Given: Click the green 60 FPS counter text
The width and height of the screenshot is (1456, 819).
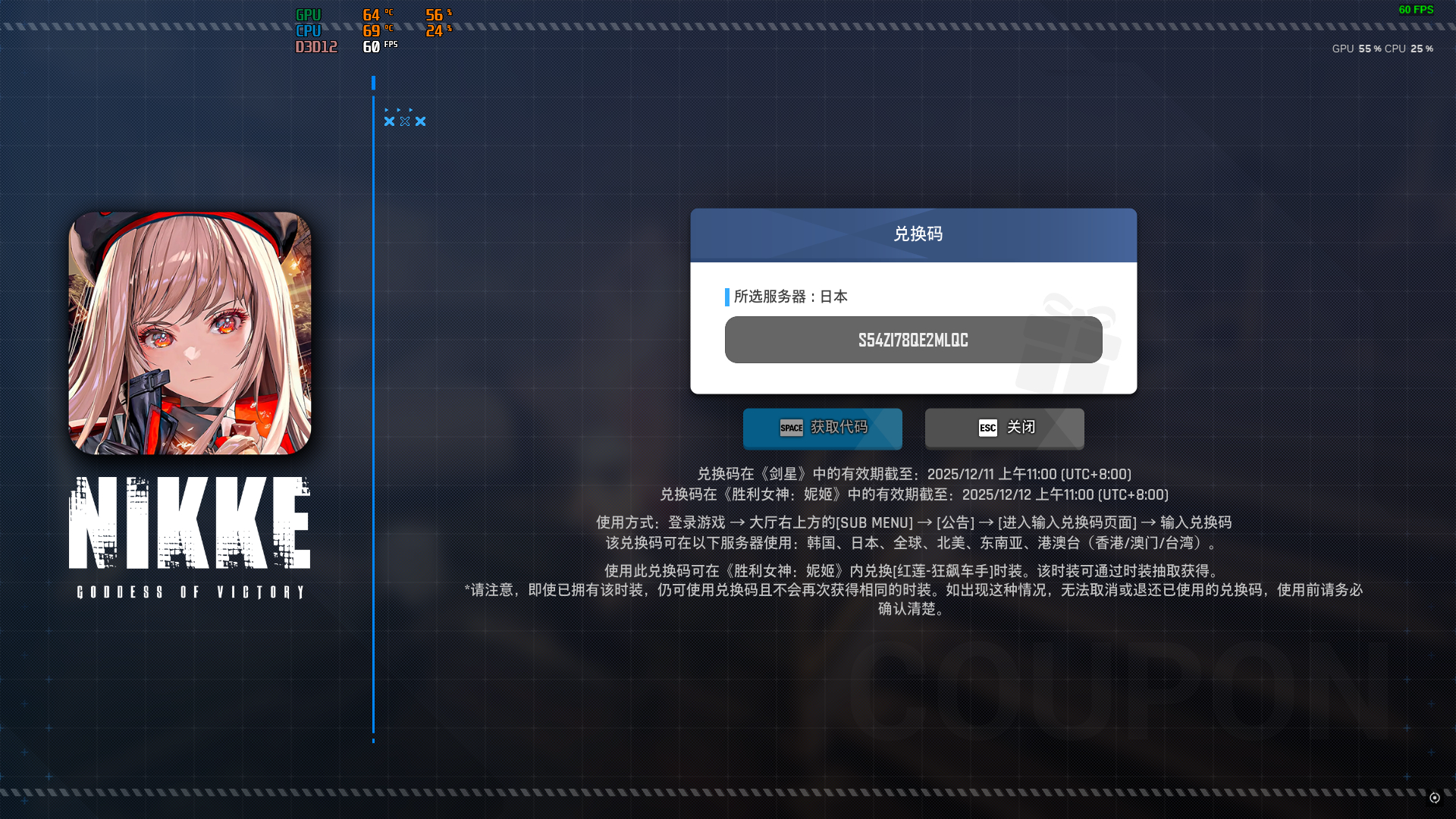Looking at the screenshot, I should coord(1416,10).
